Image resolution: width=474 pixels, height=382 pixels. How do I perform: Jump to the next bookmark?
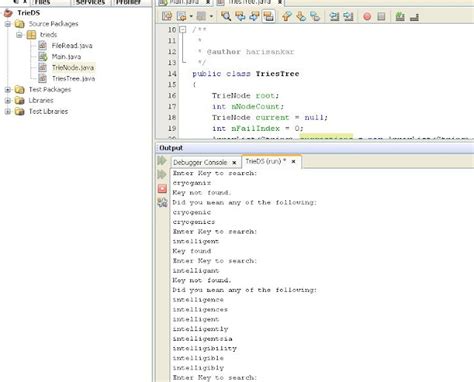pos(301,16)
